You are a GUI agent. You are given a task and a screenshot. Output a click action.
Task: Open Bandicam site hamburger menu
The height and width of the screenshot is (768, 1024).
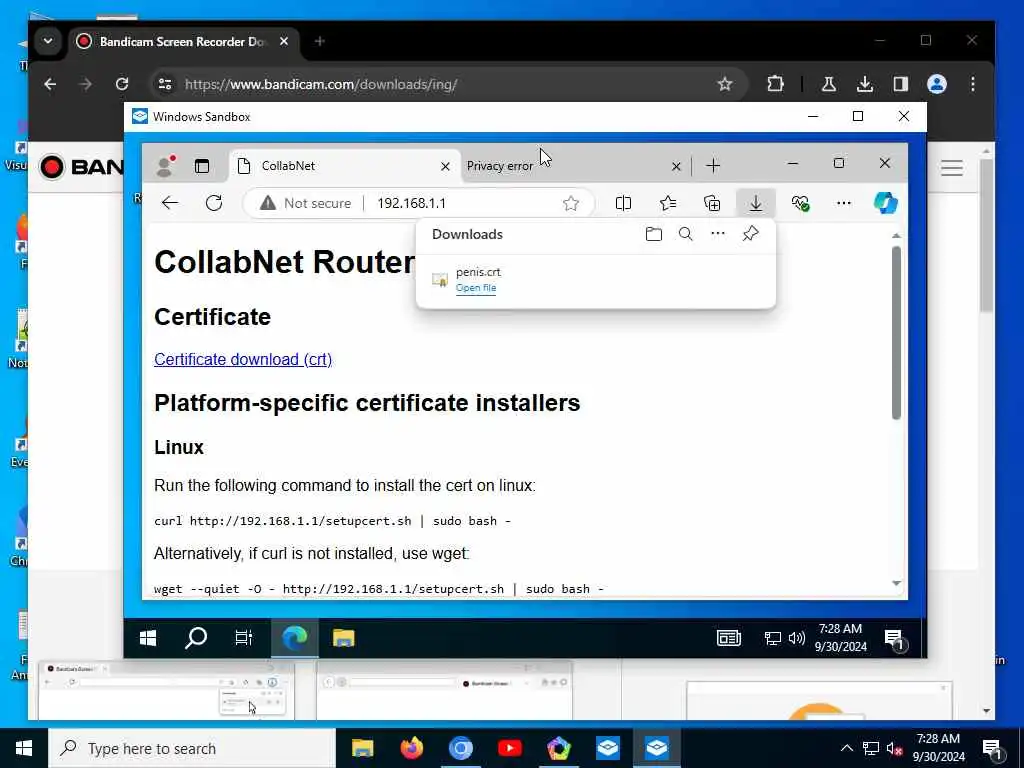952,168
